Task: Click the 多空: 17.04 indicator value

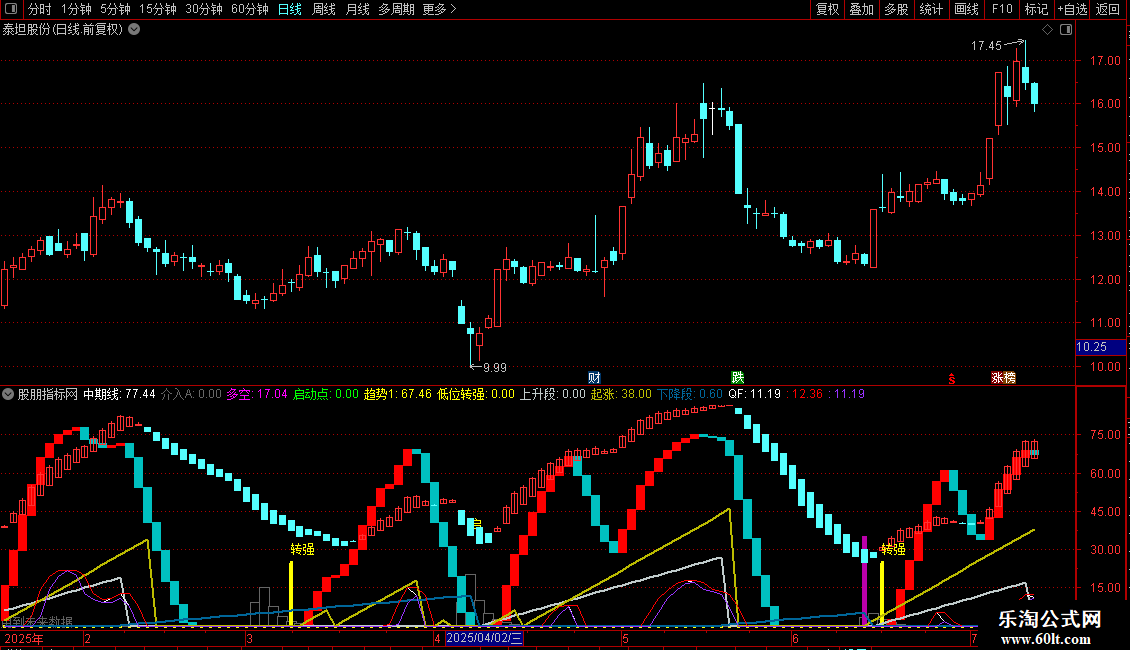Action: click(257, 394)
